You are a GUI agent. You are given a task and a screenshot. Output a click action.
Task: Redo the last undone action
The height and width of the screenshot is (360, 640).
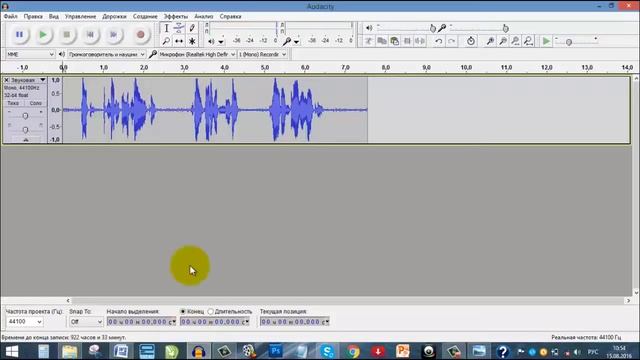click(451, 41)
